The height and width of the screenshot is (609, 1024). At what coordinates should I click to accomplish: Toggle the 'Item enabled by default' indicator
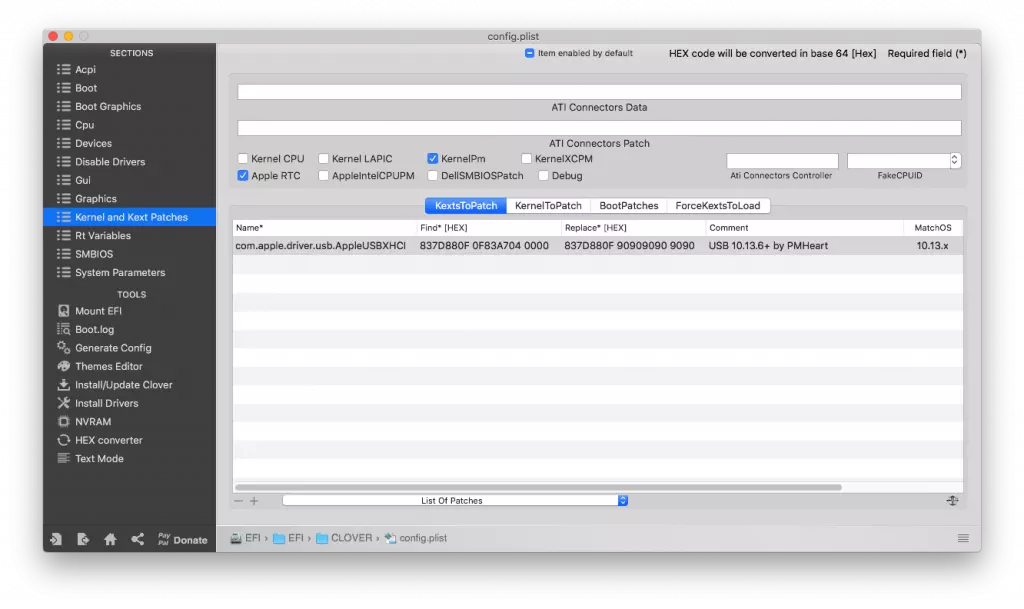[x=530, y=53]
